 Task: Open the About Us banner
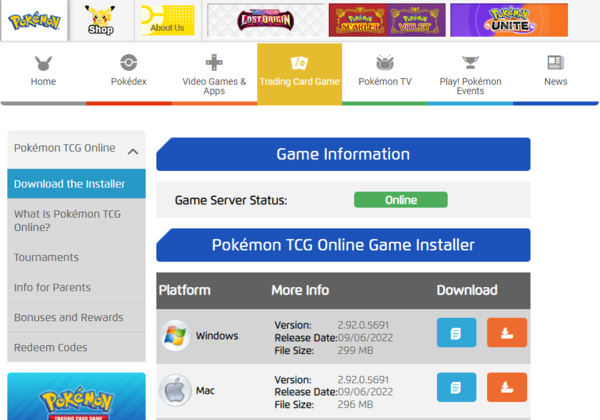coord(168,20)
